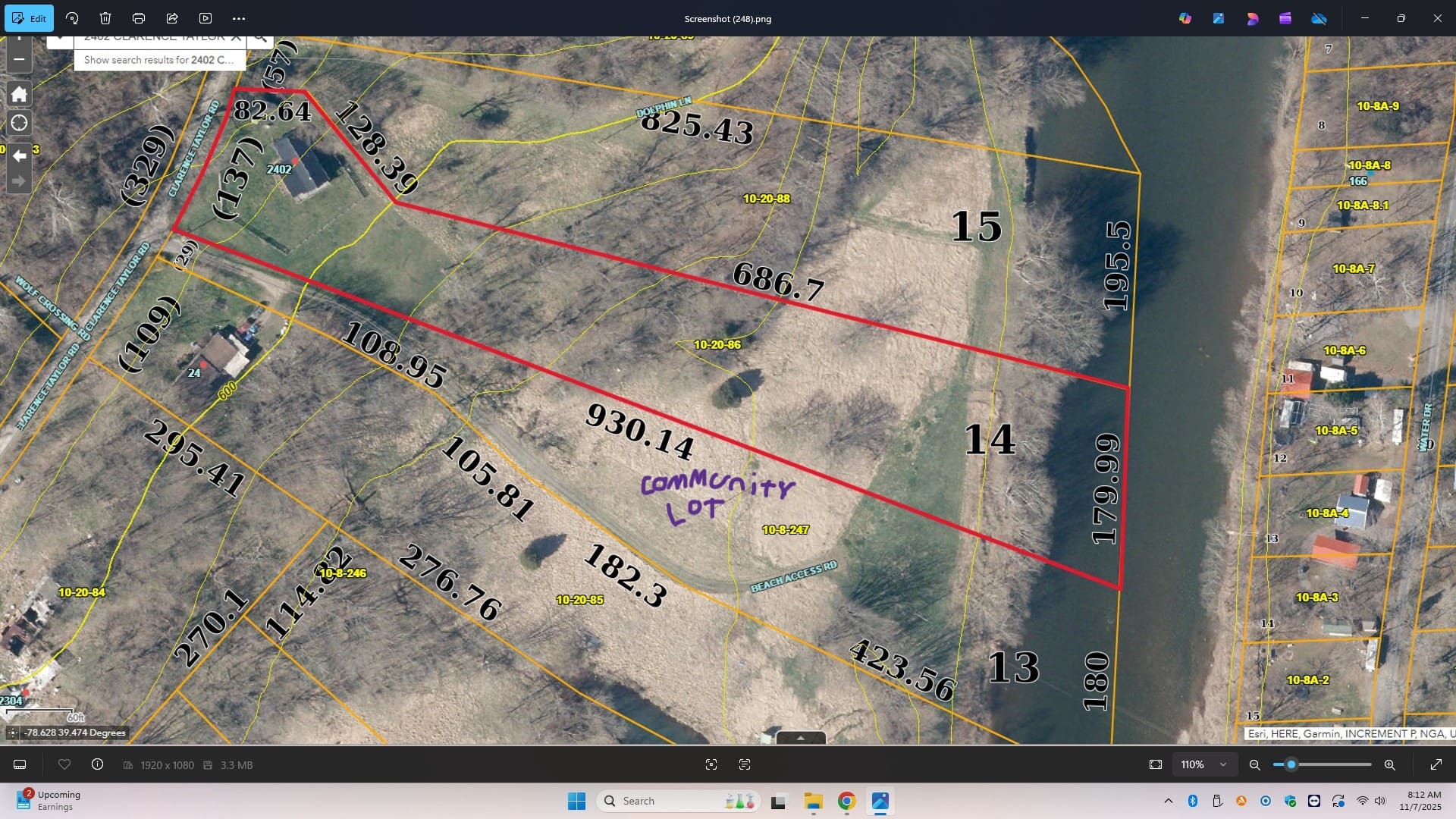The width and height of the screenshot is (1456, 819).
Task: Open the file info panel icon
Action: tap(98, 764)
